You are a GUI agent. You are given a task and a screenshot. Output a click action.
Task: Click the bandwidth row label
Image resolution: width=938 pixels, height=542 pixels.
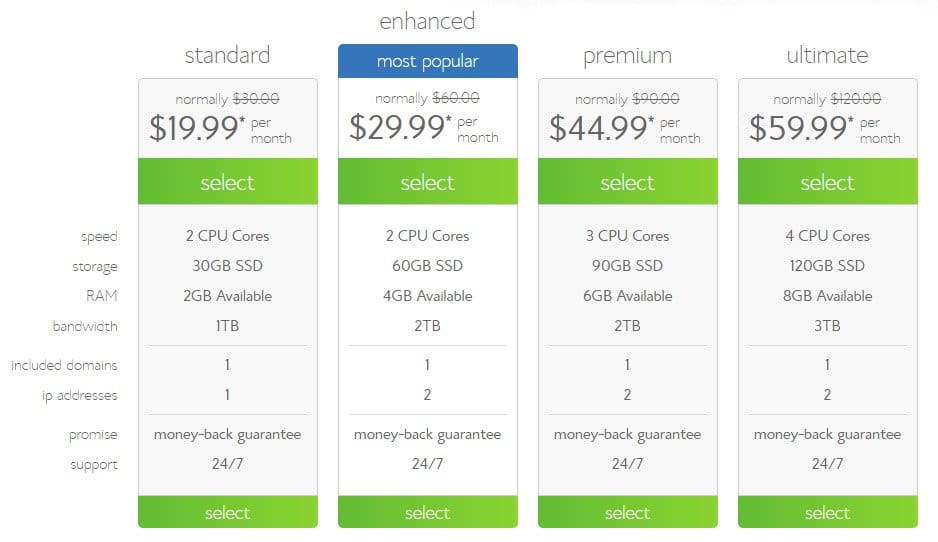tap(85, 326)
